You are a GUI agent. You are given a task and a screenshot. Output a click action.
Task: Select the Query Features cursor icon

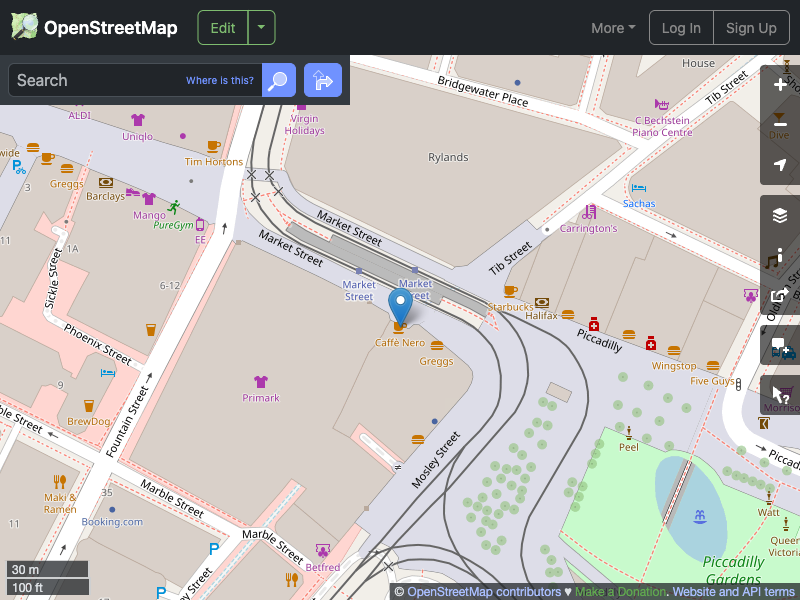(x=780, y=394)
